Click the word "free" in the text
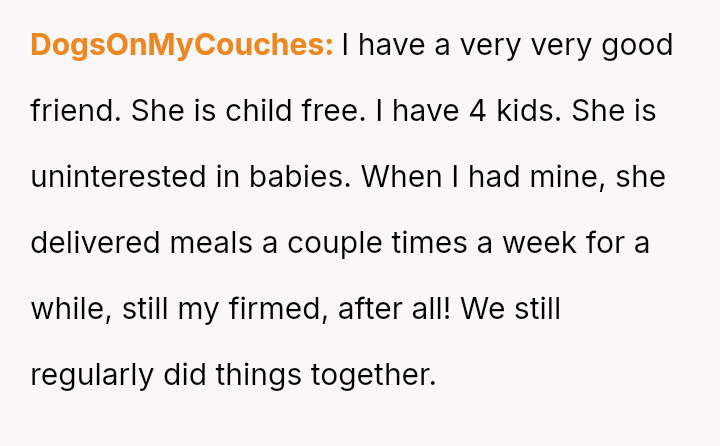720x446 pixels. point(336,111)
